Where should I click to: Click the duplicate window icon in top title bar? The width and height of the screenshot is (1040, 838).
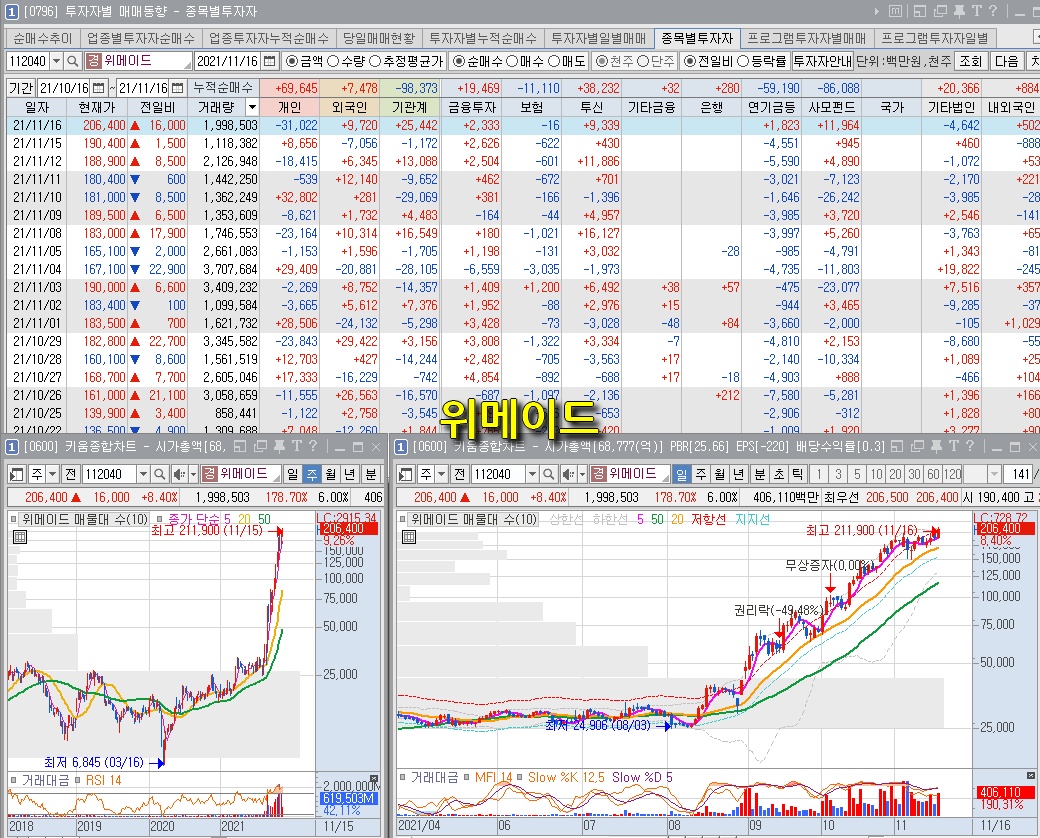[x=940, y=11]
